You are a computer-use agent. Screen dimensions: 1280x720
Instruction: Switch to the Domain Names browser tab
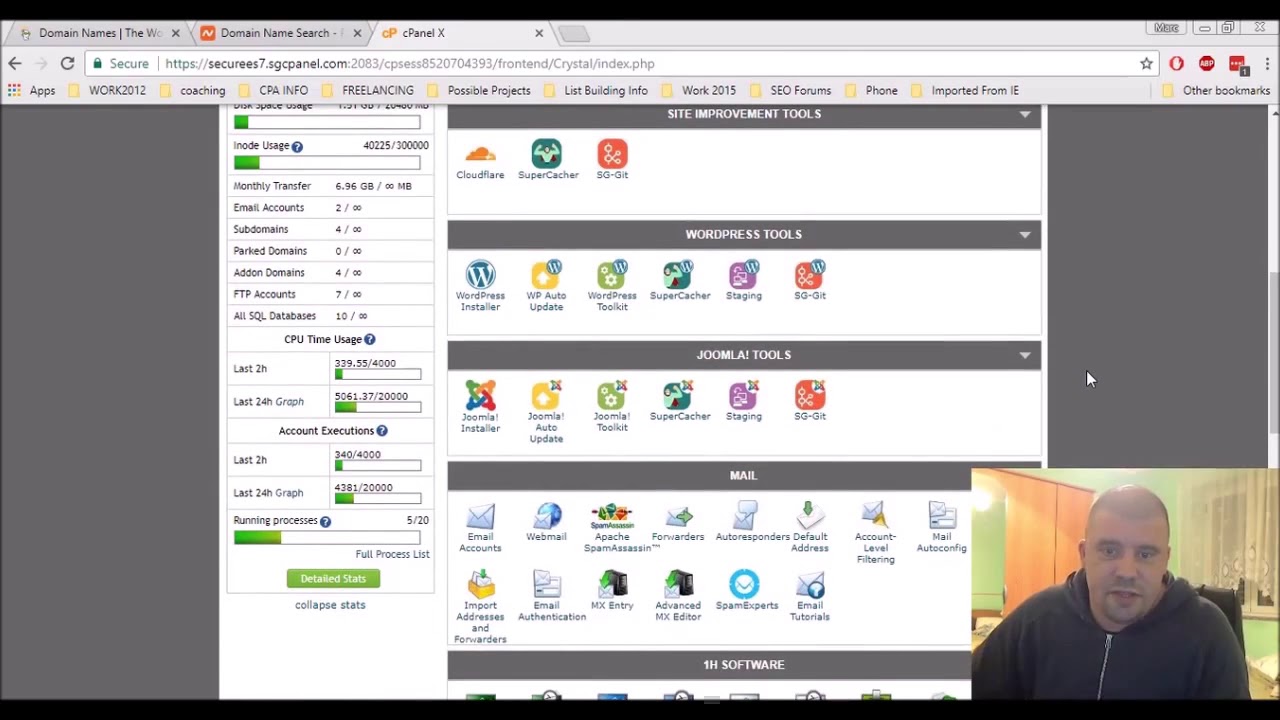click(100, 33)
